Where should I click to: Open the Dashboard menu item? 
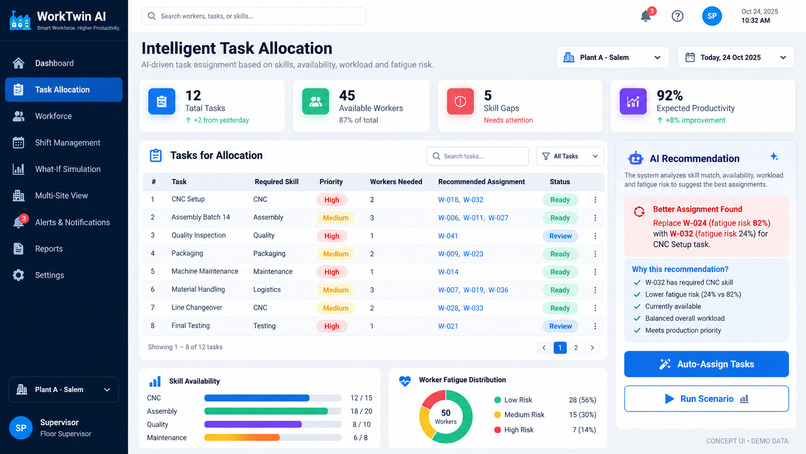(x=63, y=63)
